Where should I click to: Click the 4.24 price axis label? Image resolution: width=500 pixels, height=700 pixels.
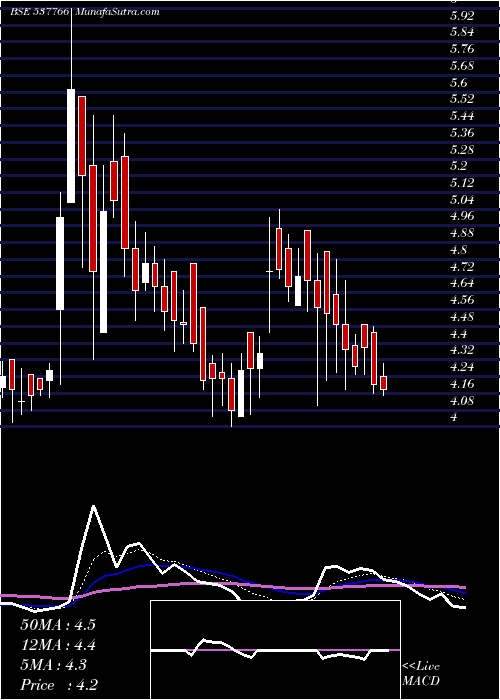(x=462, y=367)
